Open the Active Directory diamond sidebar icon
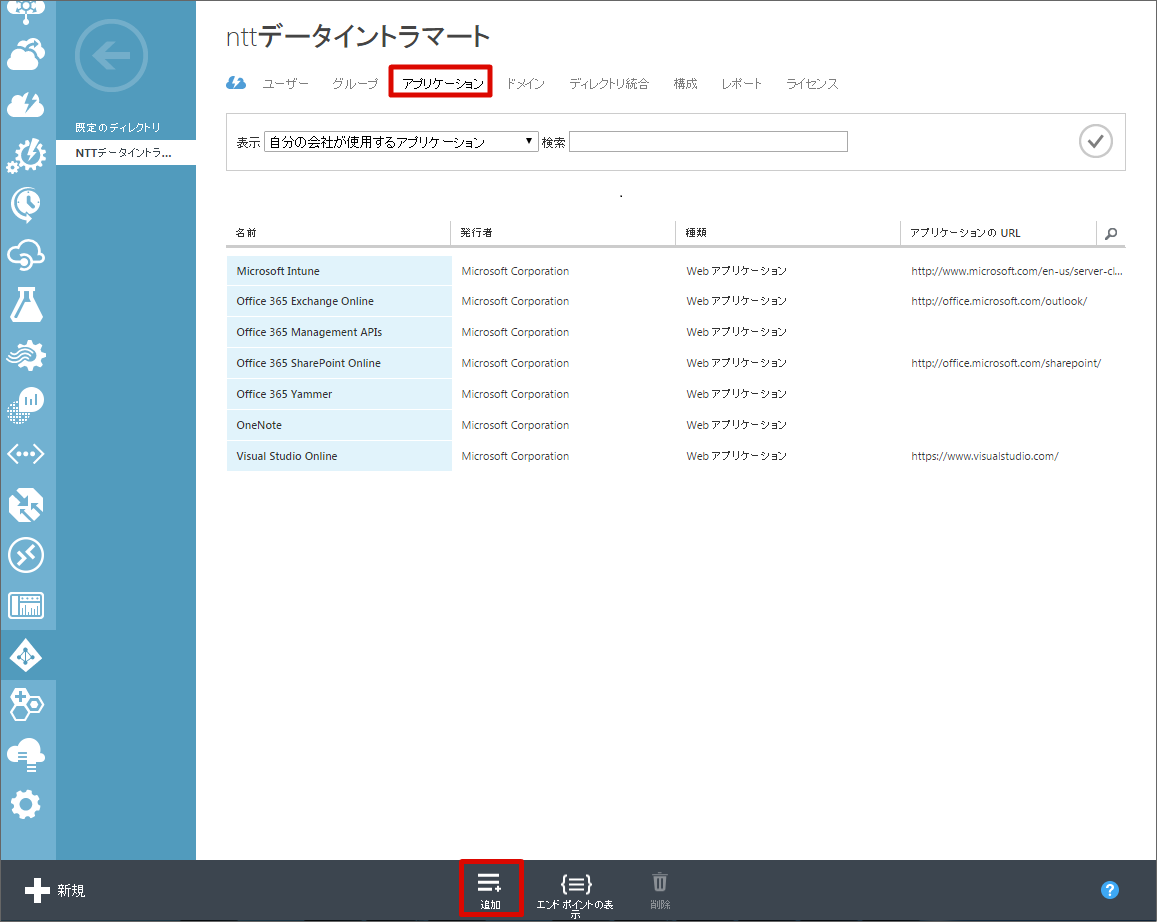This screenshot has height=922, width=1157. 26,656
